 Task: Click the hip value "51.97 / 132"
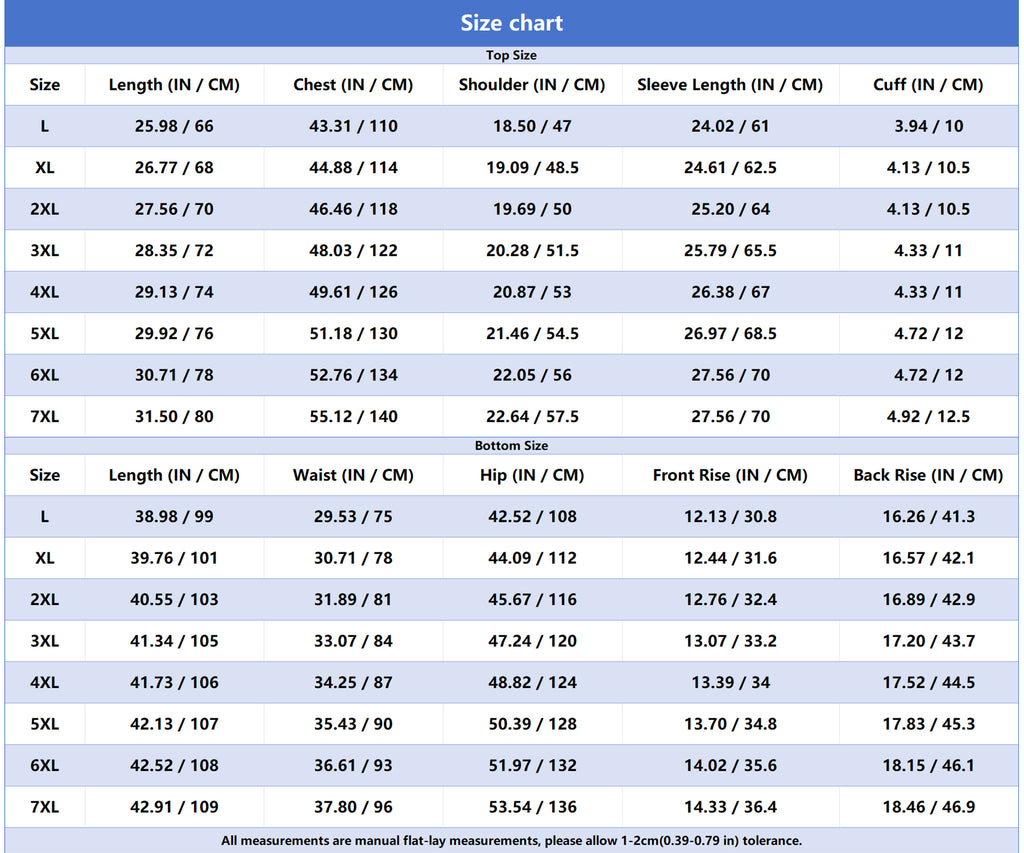(x=532, y=765)
